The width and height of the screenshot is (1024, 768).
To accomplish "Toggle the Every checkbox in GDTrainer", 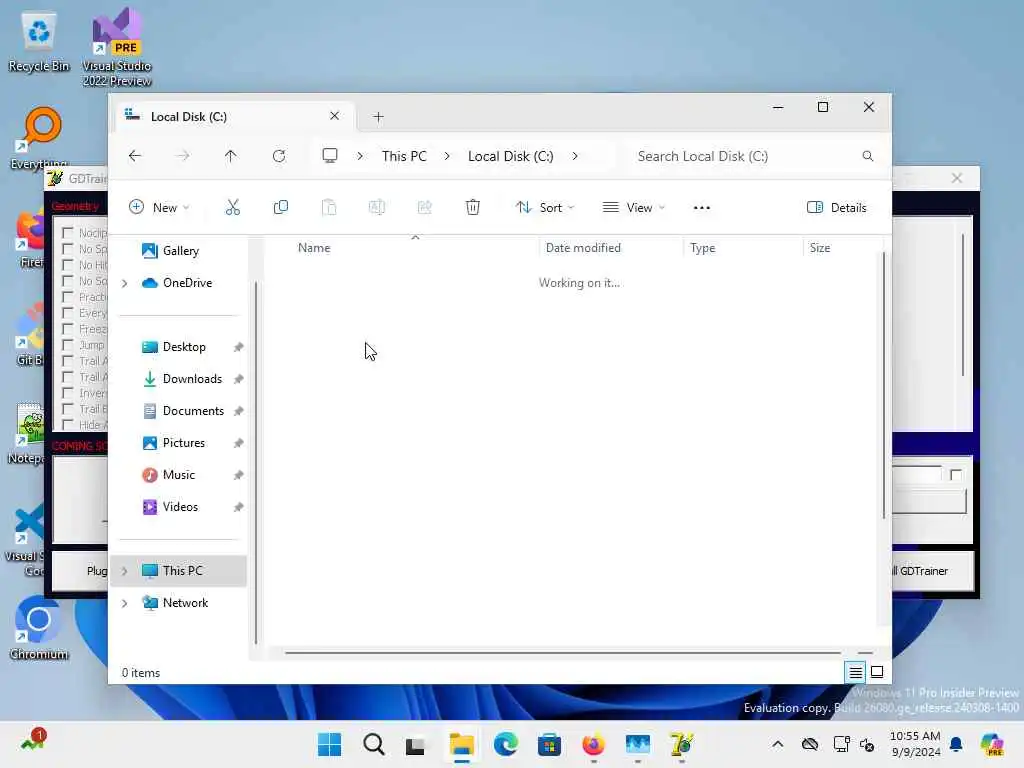I will coord(67,313).
